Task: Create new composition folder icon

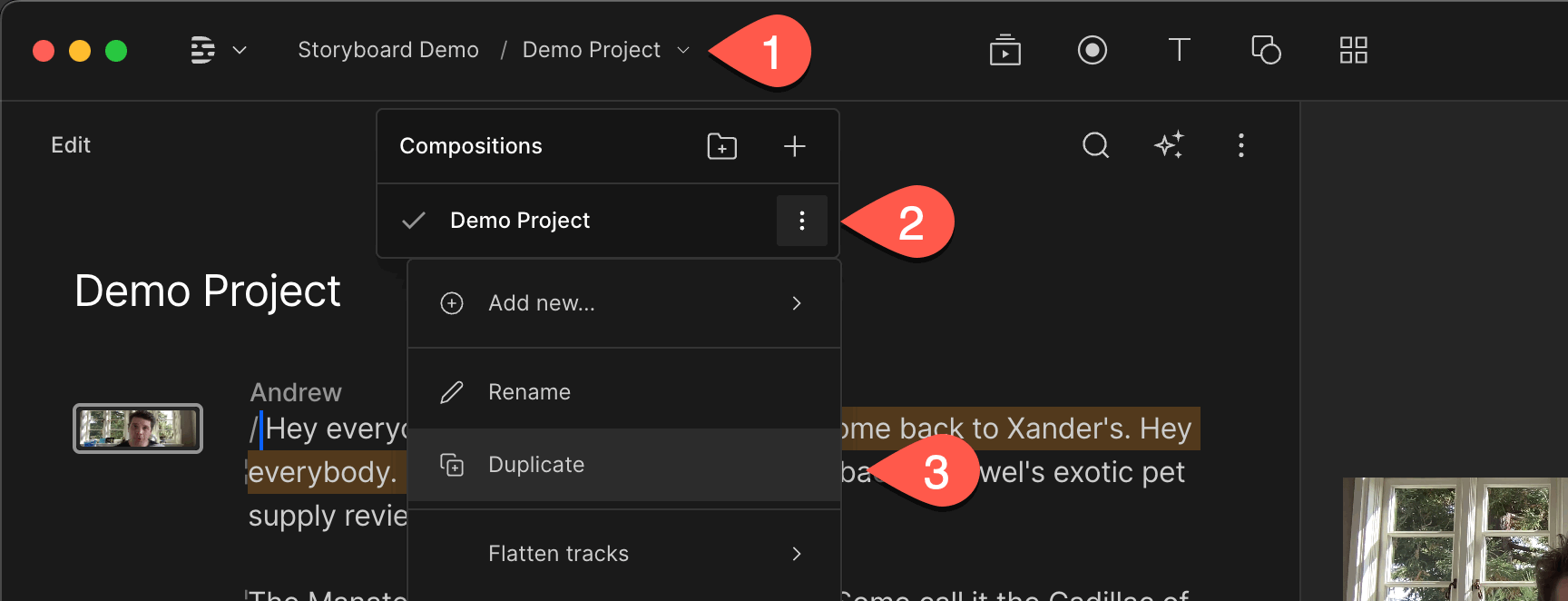Action: pyautogui.click(x=722, y=146)
